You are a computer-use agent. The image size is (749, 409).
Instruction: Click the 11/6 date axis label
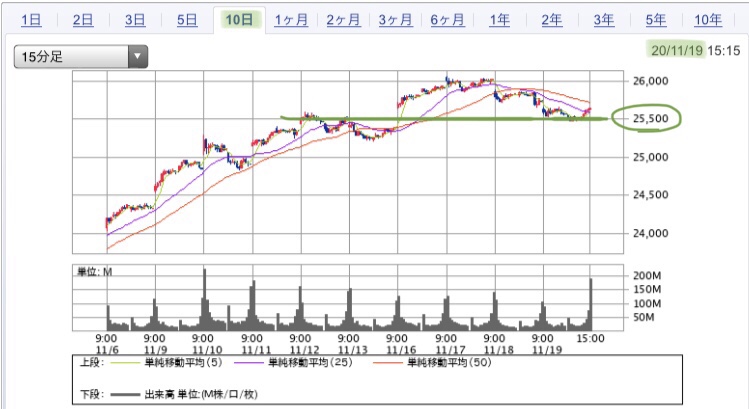[x=107, y=350]
